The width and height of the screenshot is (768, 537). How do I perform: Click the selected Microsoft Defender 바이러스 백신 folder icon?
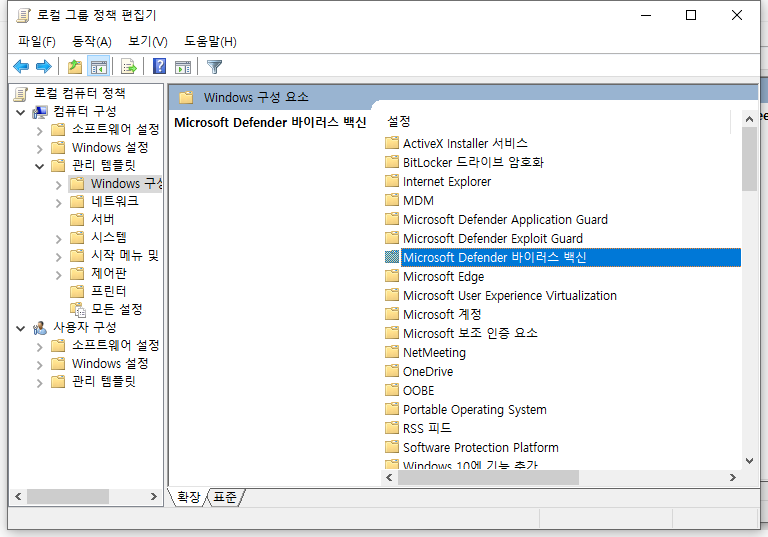pos(392,257)
